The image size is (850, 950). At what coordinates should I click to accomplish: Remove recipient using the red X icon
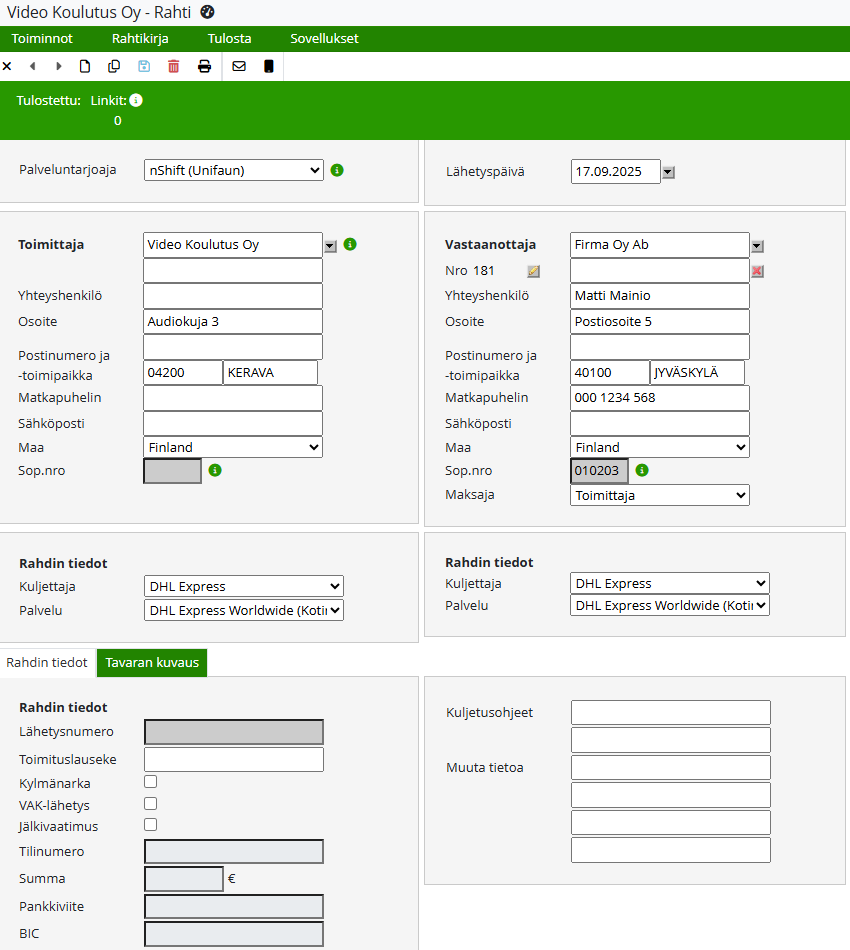point(757,271)
